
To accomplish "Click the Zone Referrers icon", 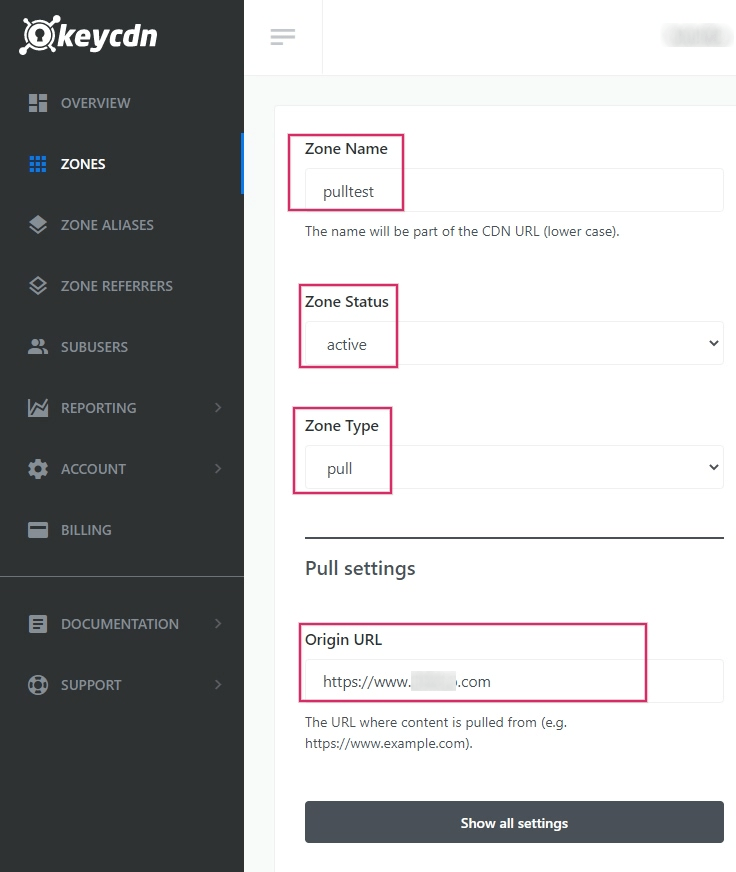I will coord(38,285).
